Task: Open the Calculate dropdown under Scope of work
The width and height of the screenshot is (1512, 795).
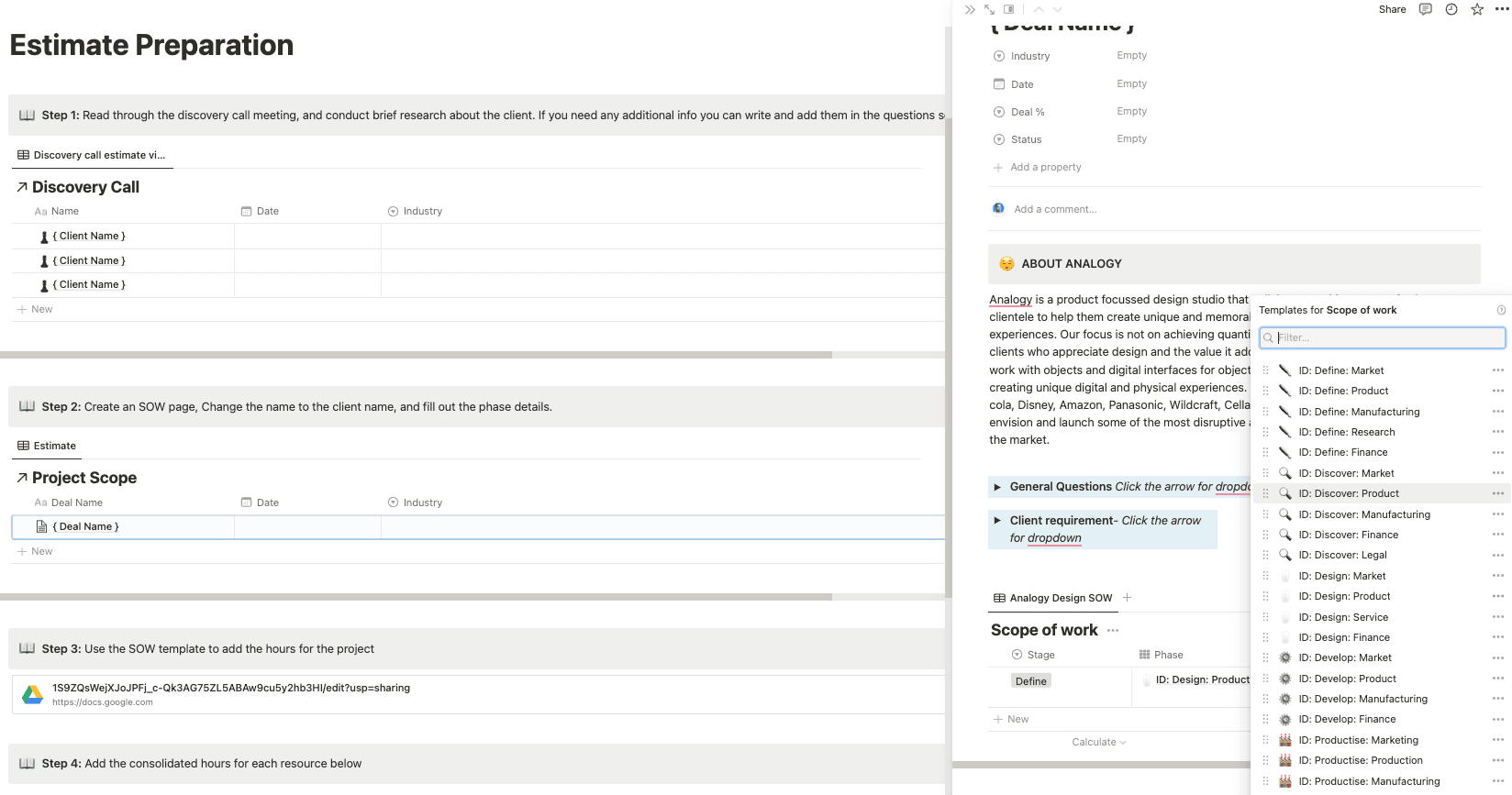Action: click(x=1099, y=742)
